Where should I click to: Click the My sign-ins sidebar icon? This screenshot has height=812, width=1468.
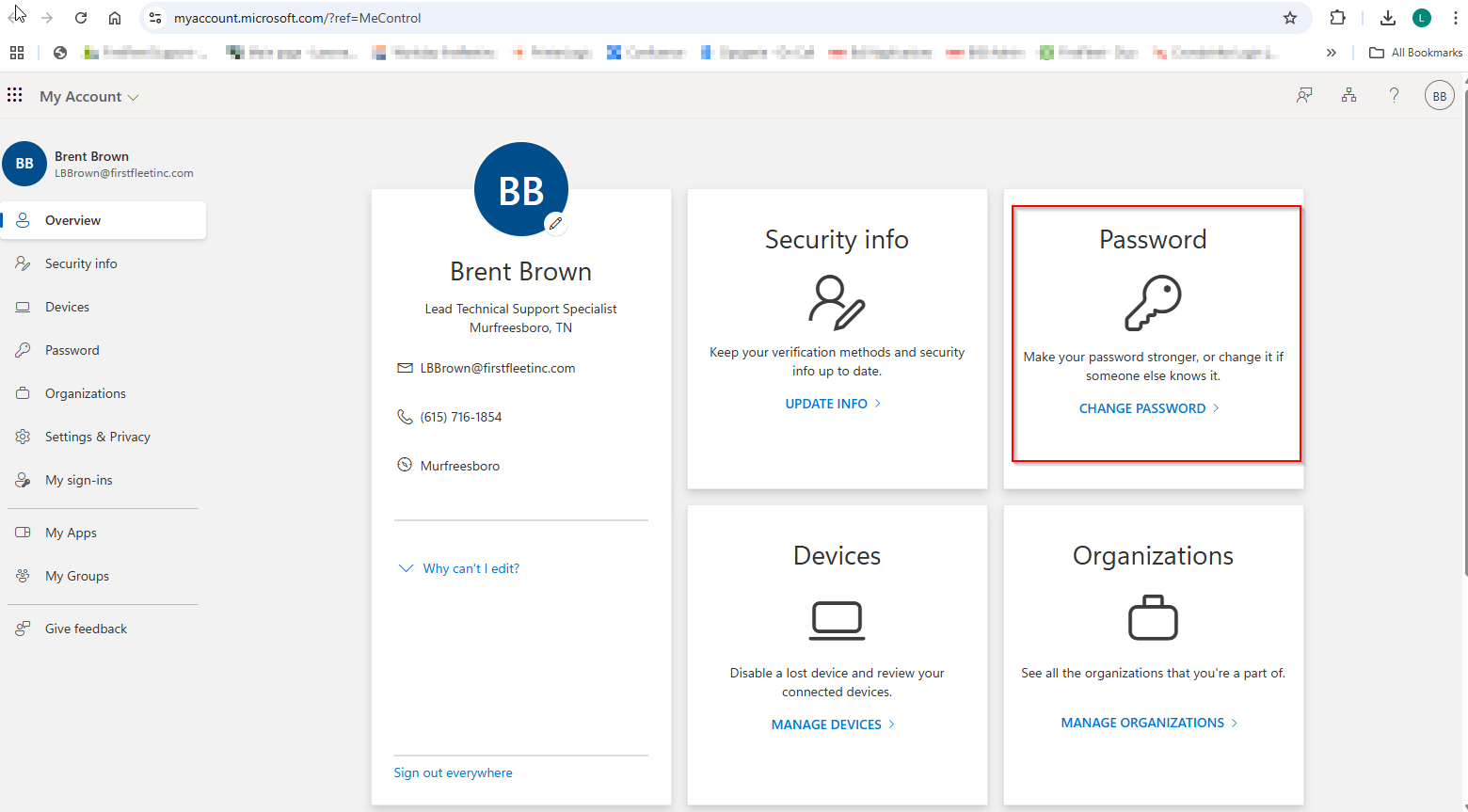pos(23,480)
